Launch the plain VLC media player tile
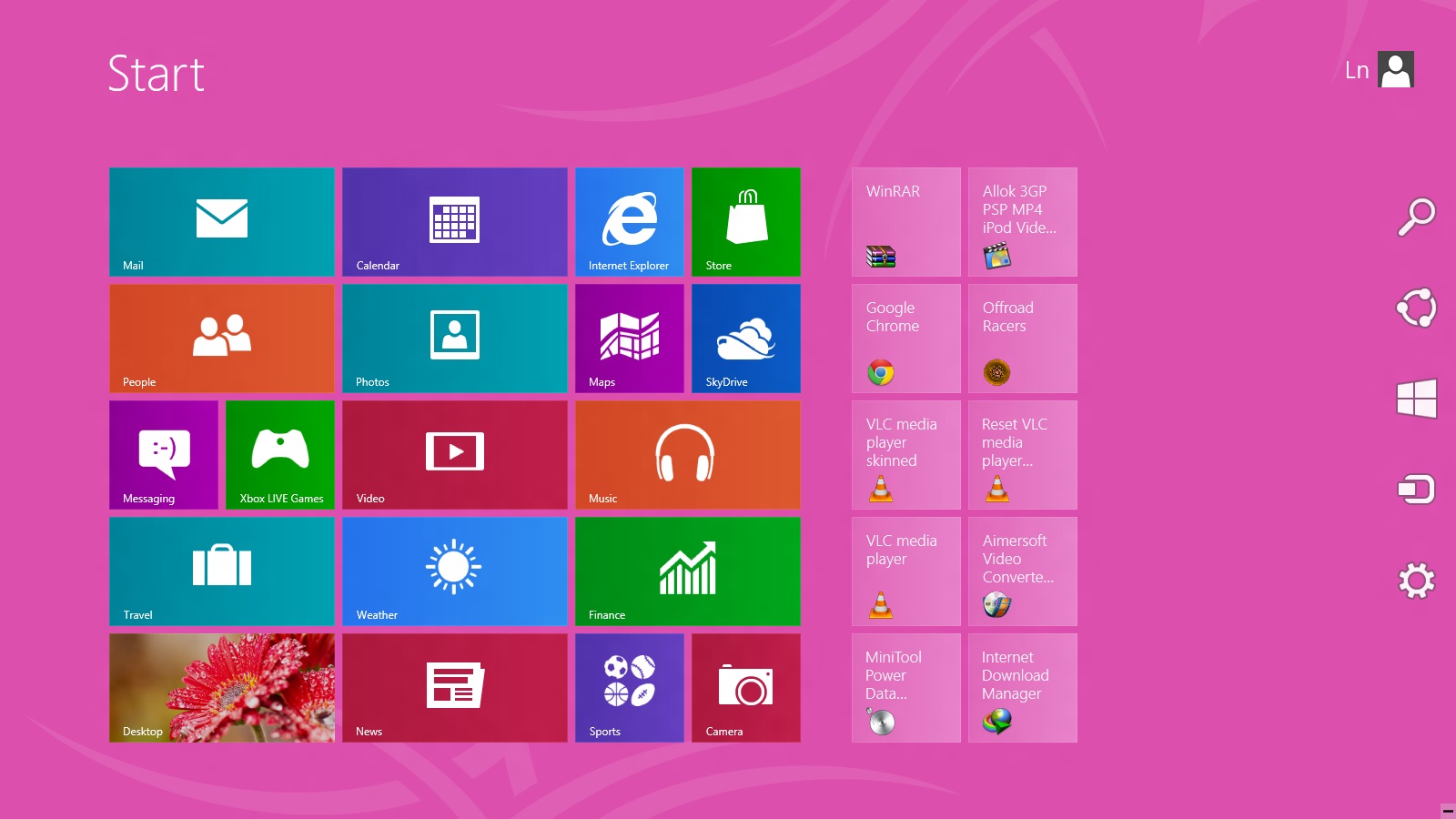 [906, 571]
